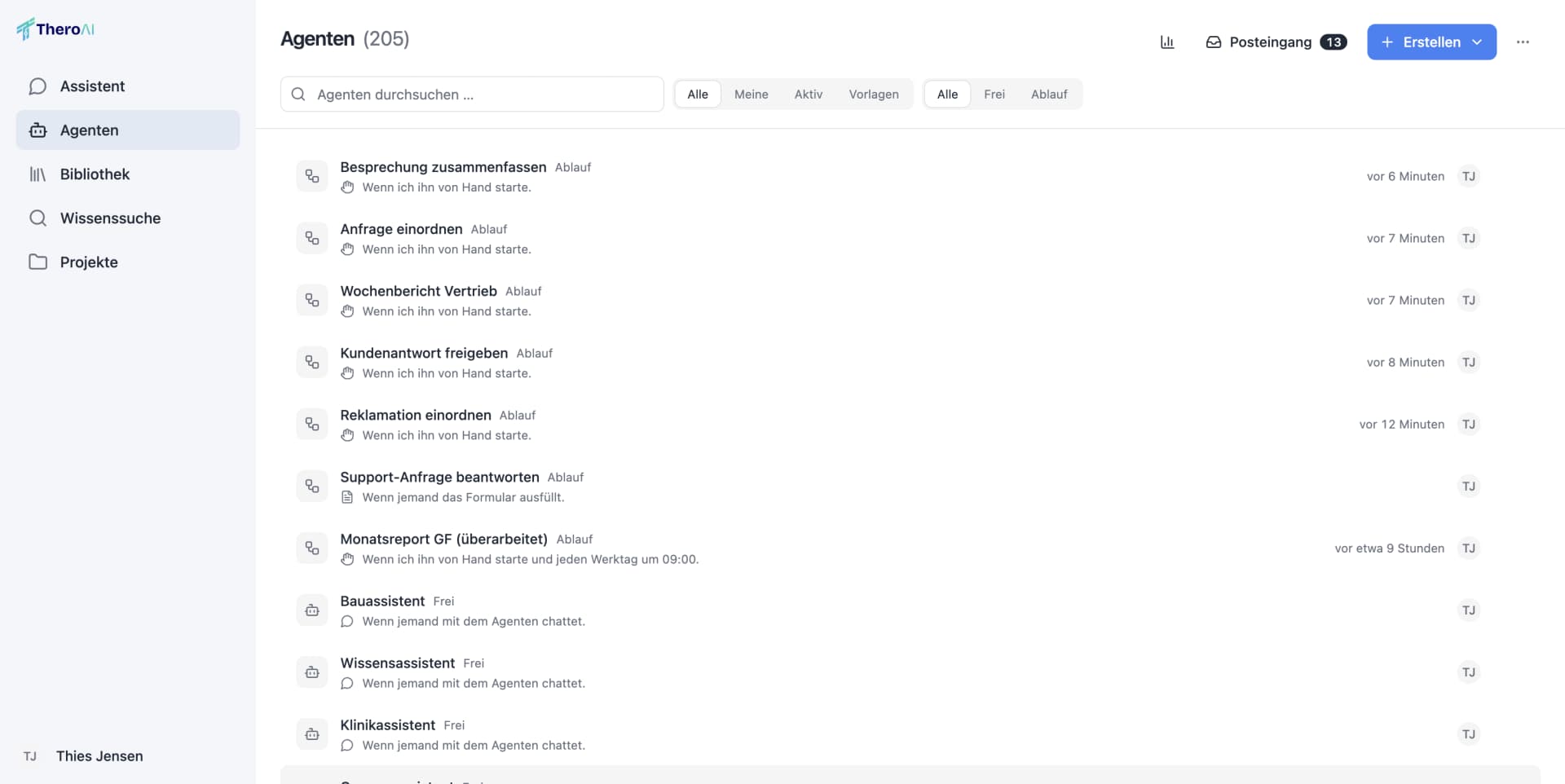
Task: Open the three-dots more options menu
Action: [1523, 42]
